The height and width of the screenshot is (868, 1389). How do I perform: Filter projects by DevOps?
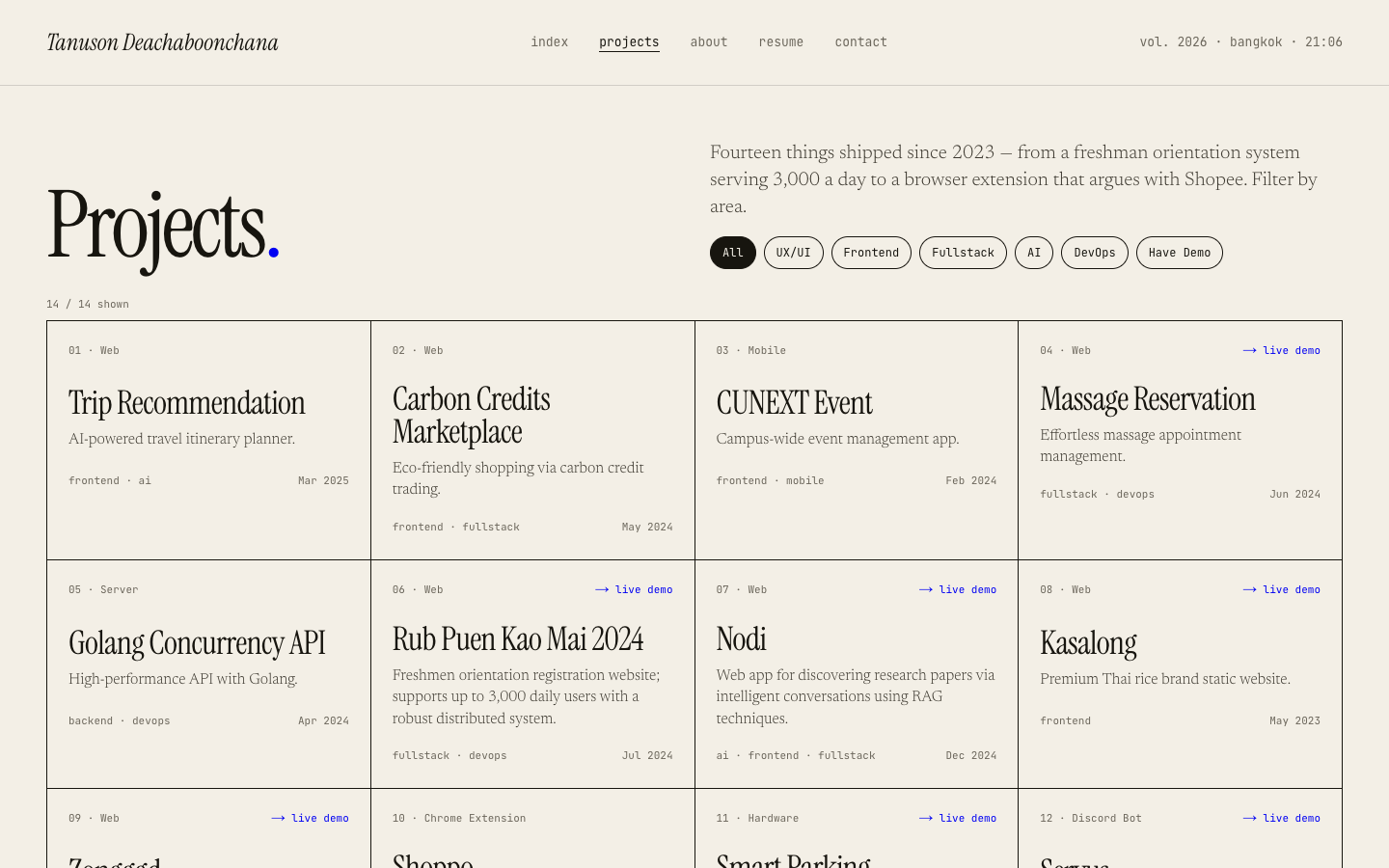(x=1095, y=253)
